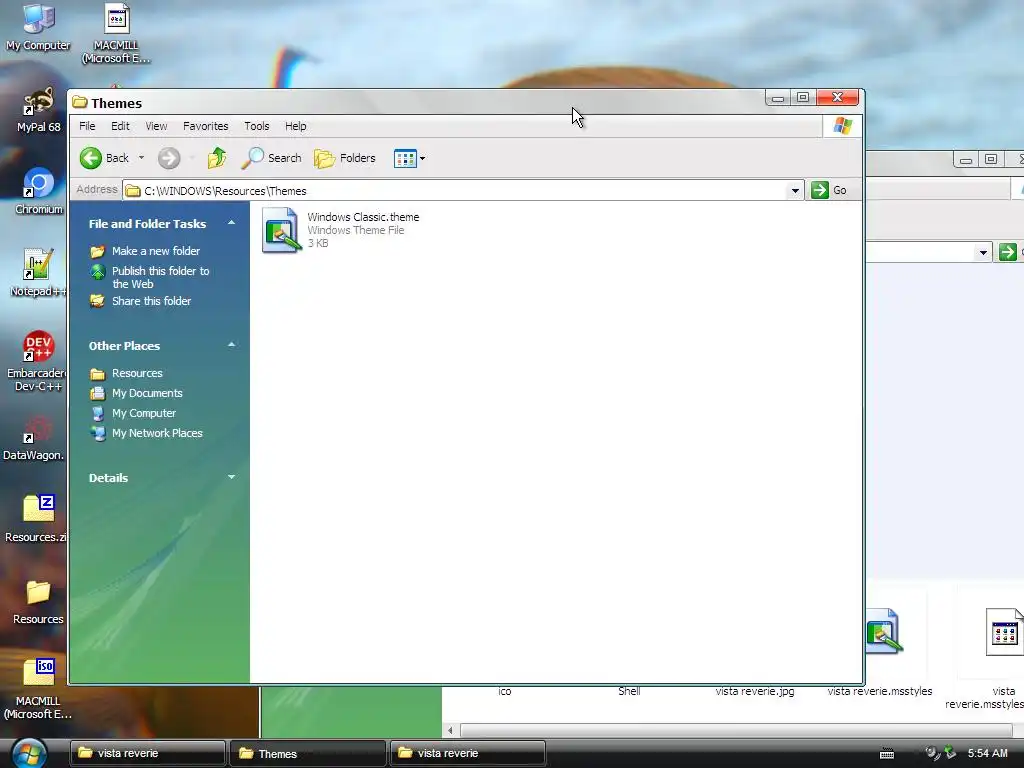Screen dimensions: 1024x768
Task: Click the 5:54 AM clock
Action: [x=987, y=753]
